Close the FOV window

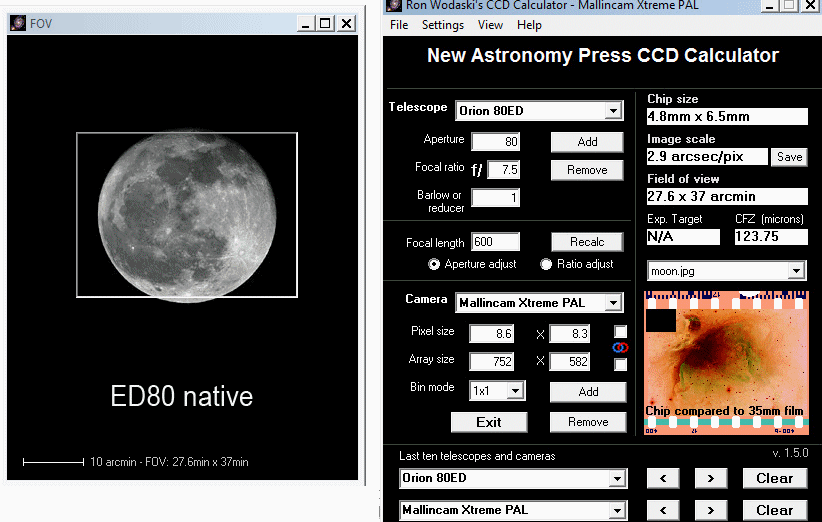[x=347, y=23]
